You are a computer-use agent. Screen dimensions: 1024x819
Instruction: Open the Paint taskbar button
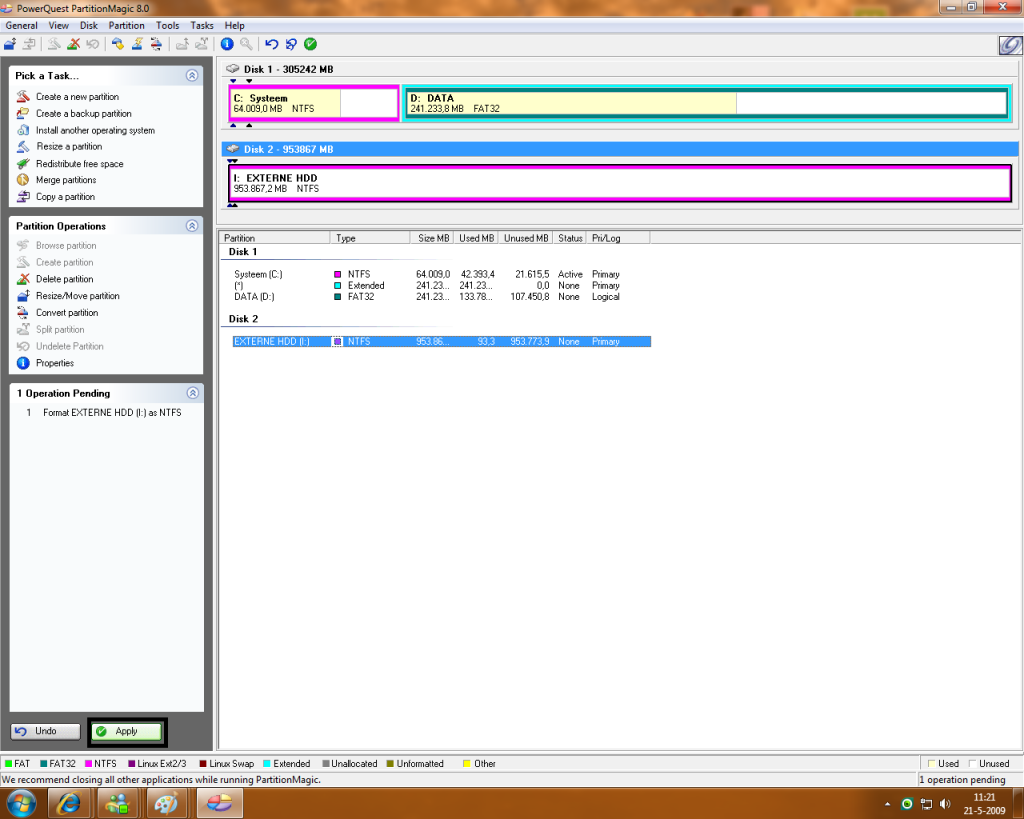coord(166,803)
